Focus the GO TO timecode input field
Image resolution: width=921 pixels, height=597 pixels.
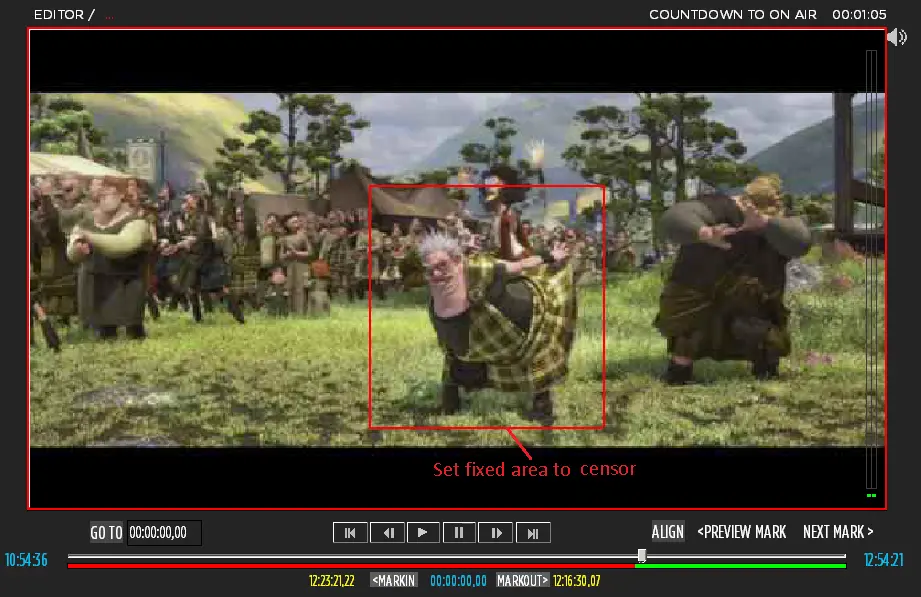tap(164, 533)
